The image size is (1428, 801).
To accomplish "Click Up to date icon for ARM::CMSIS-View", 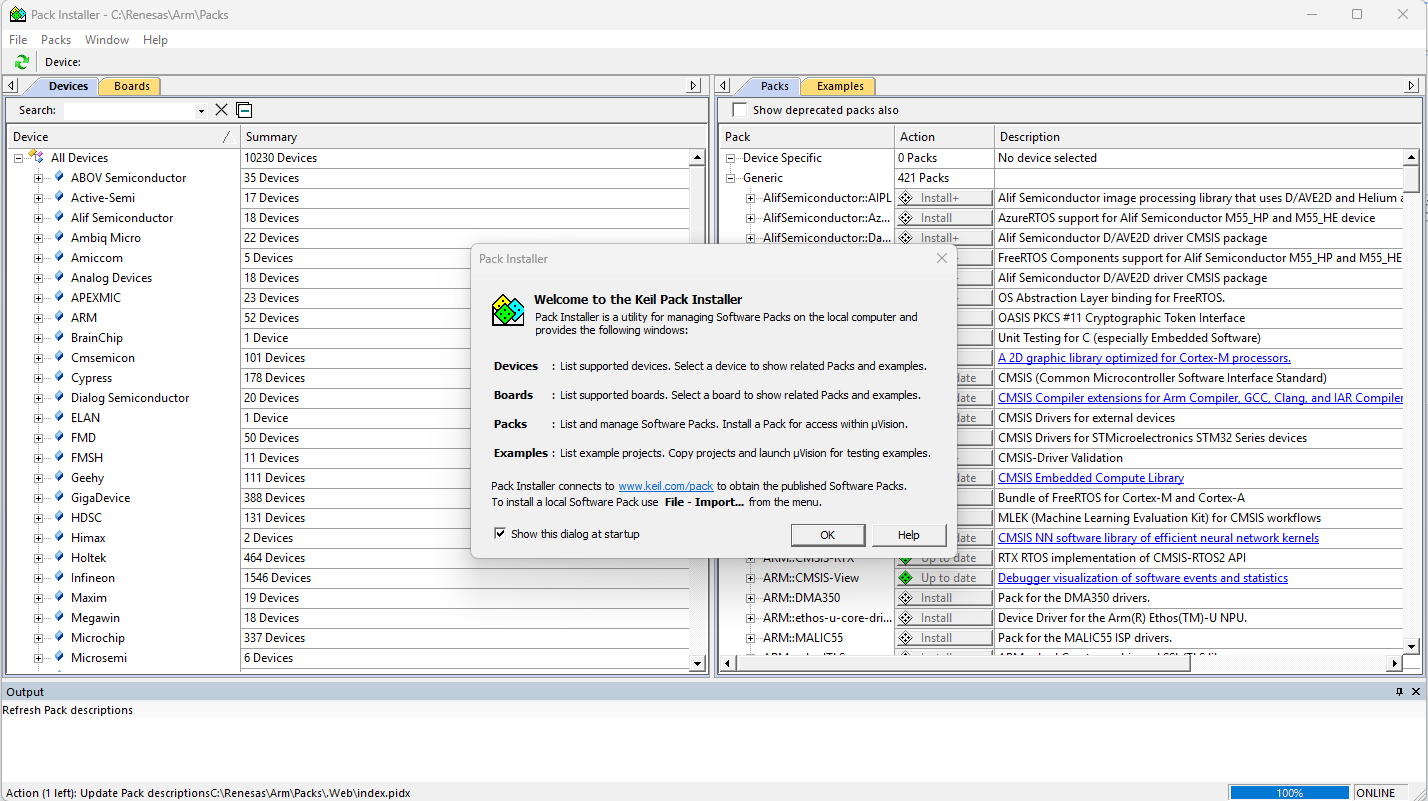I will click(906, 578).
